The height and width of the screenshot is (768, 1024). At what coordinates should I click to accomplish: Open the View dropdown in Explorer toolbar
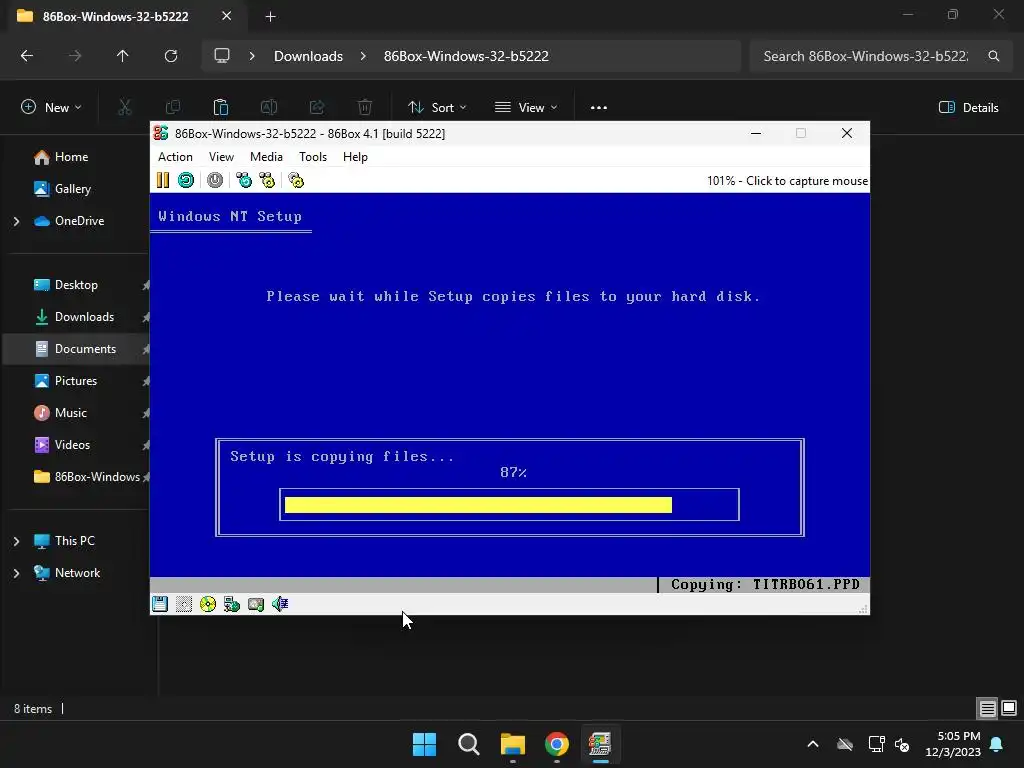click(526, 107)
